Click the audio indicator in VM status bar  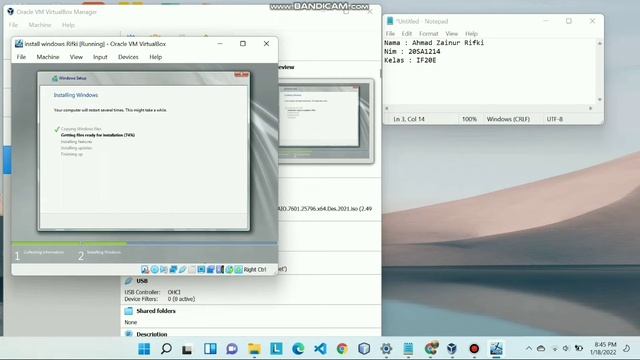[164, 269]
